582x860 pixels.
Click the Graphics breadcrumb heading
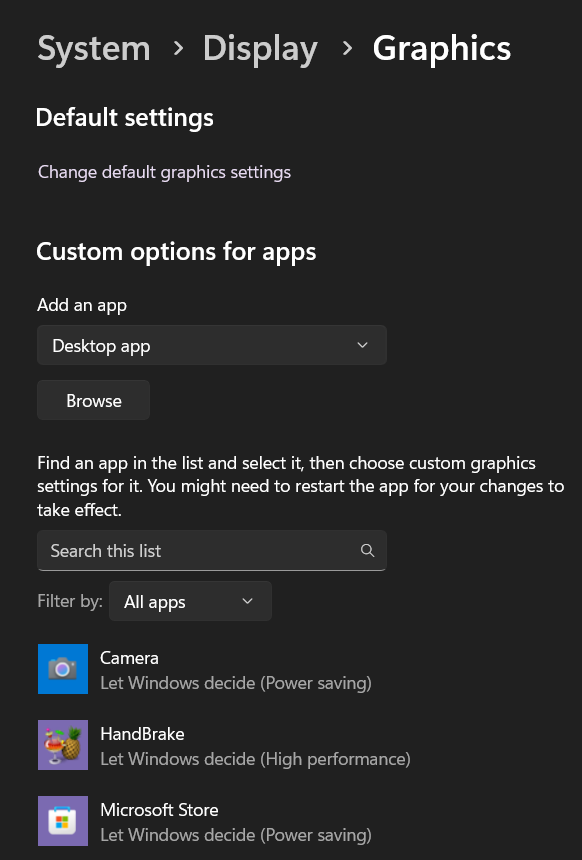pos(441,47)
